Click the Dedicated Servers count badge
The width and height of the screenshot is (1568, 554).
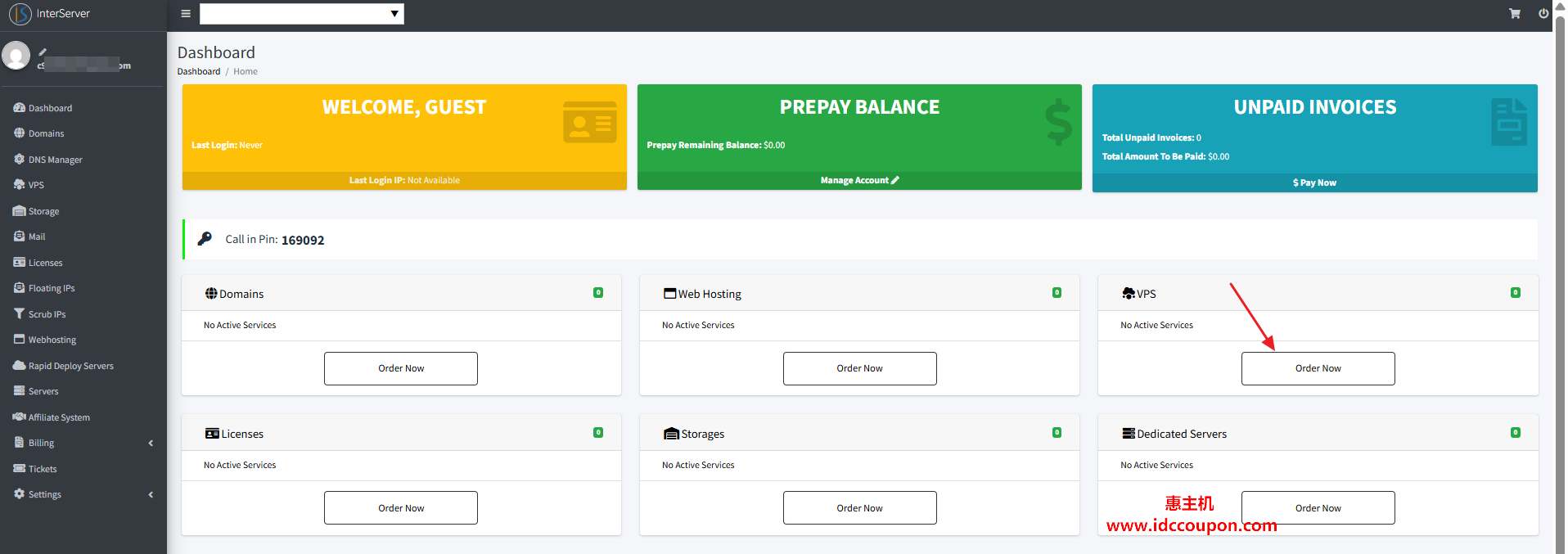1516,432
